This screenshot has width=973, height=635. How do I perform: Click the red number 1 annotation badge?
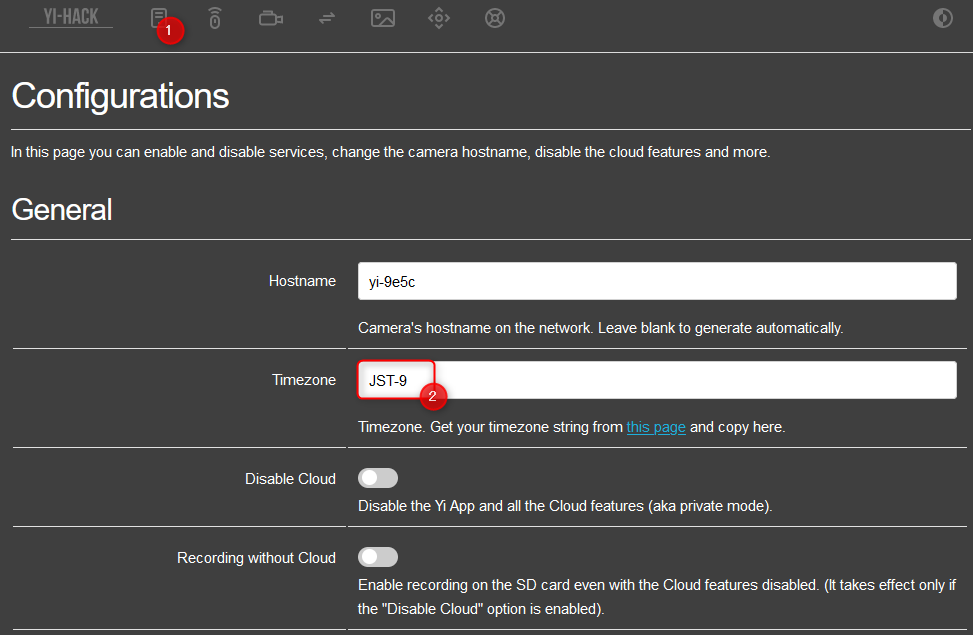point(170,30)
